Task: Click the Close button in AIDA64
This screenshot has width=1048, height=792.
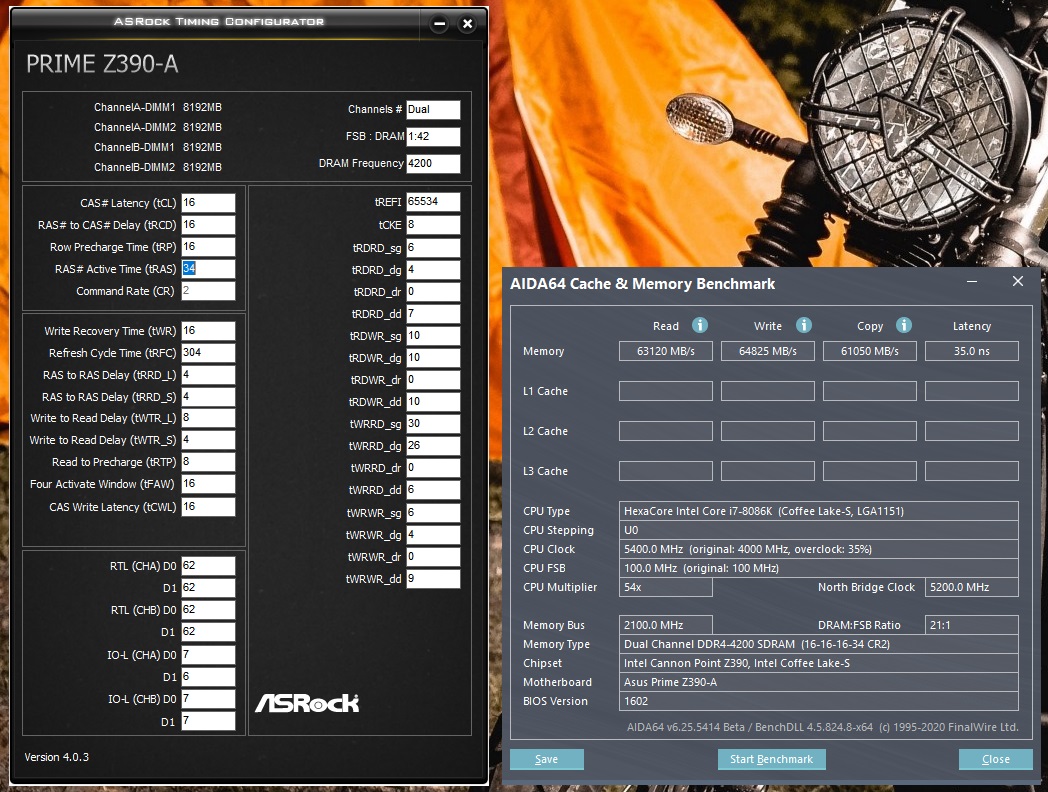Action: tap(995, 759)
